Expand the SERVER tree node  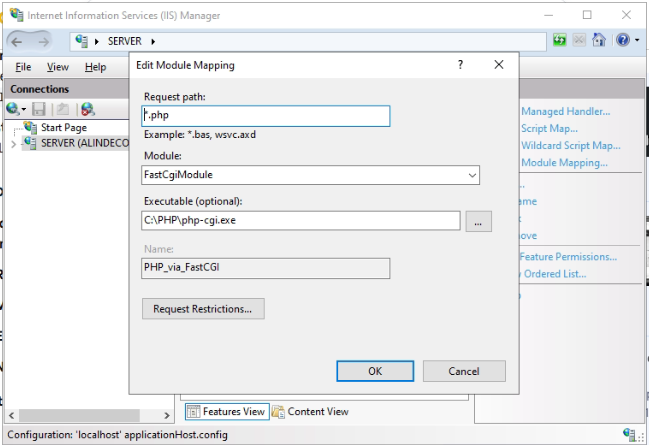(13, 144)
